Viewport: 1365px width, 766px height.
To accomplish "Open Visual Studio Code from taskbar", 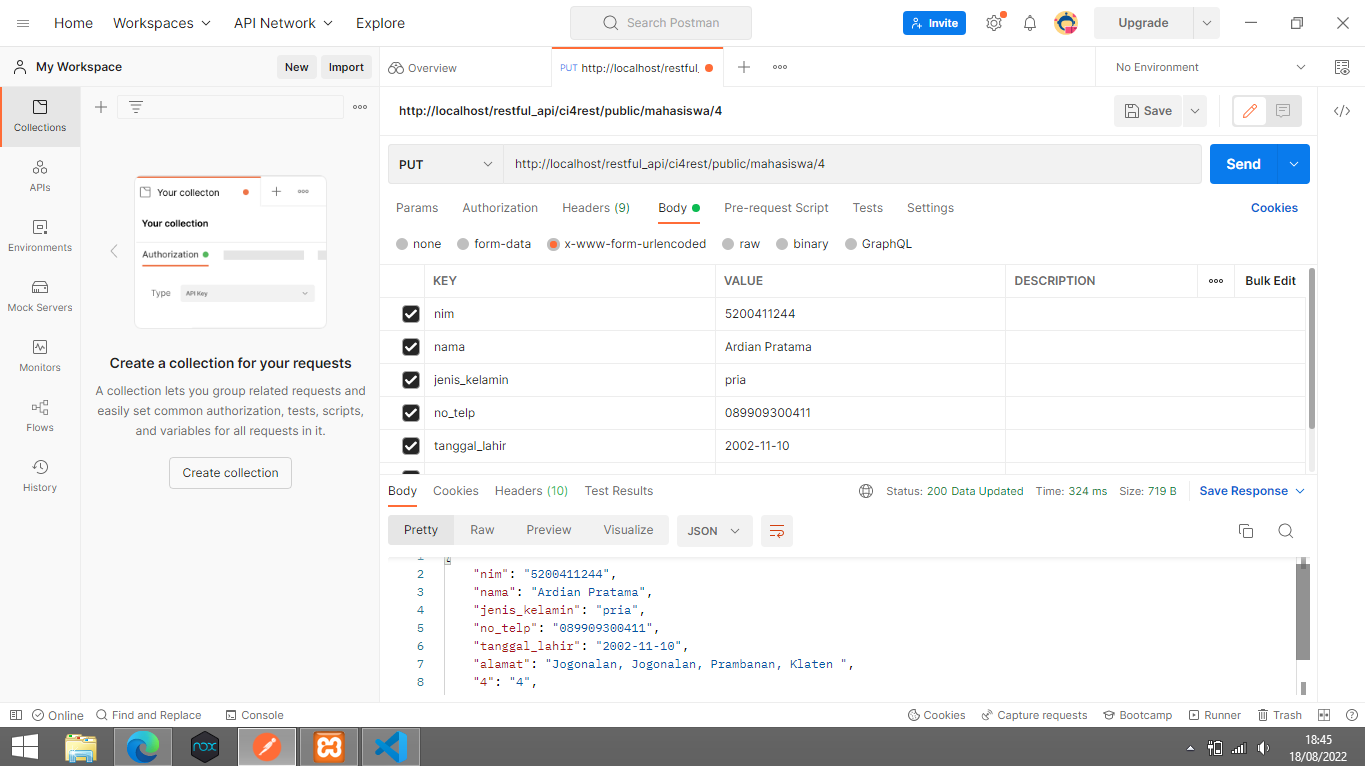I will tap(391, 747).
